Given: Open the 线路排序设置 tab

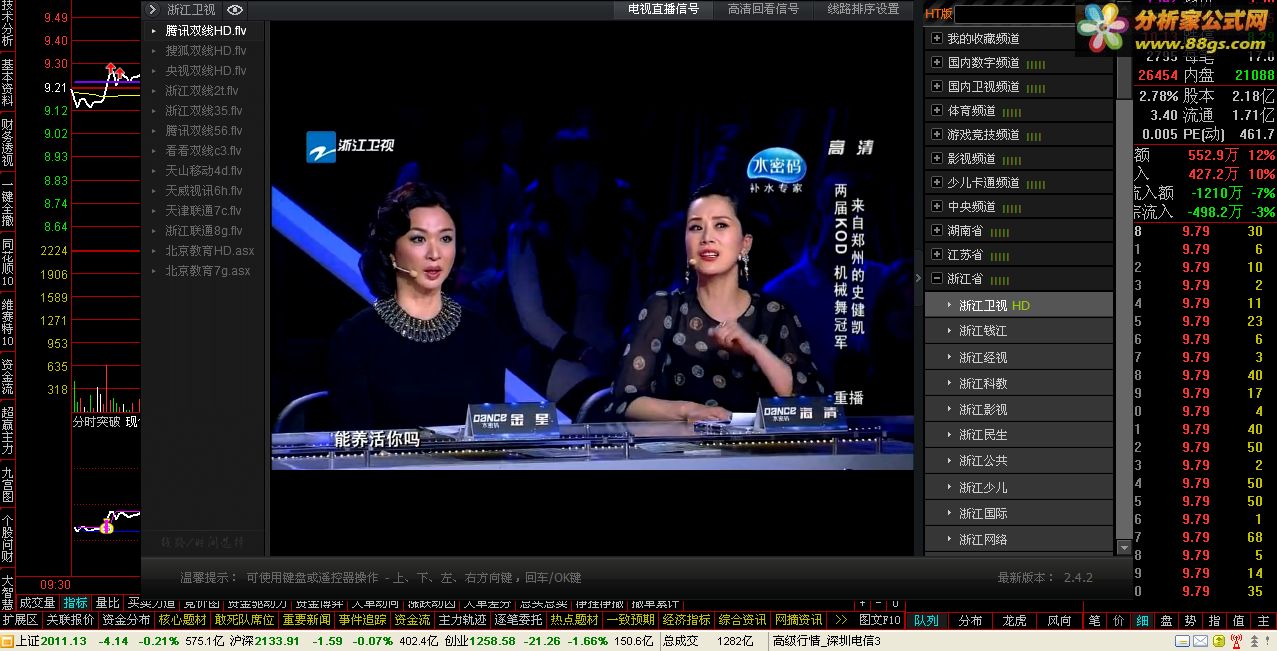Looking at the screenshot, I should coord(863,9).
